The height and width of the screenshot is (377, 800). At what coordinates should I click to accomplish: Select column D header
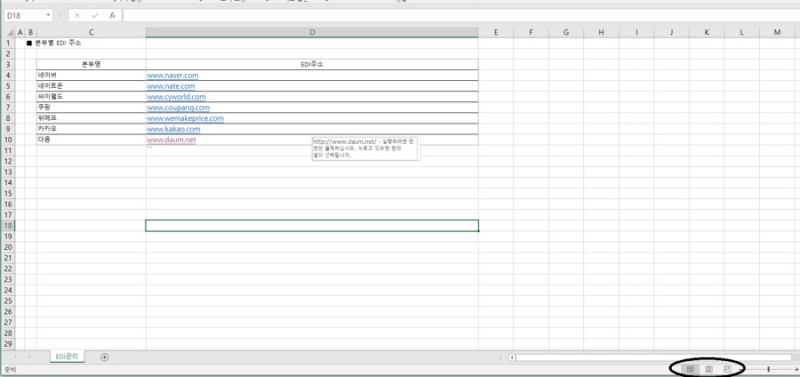tap(312, 32)
